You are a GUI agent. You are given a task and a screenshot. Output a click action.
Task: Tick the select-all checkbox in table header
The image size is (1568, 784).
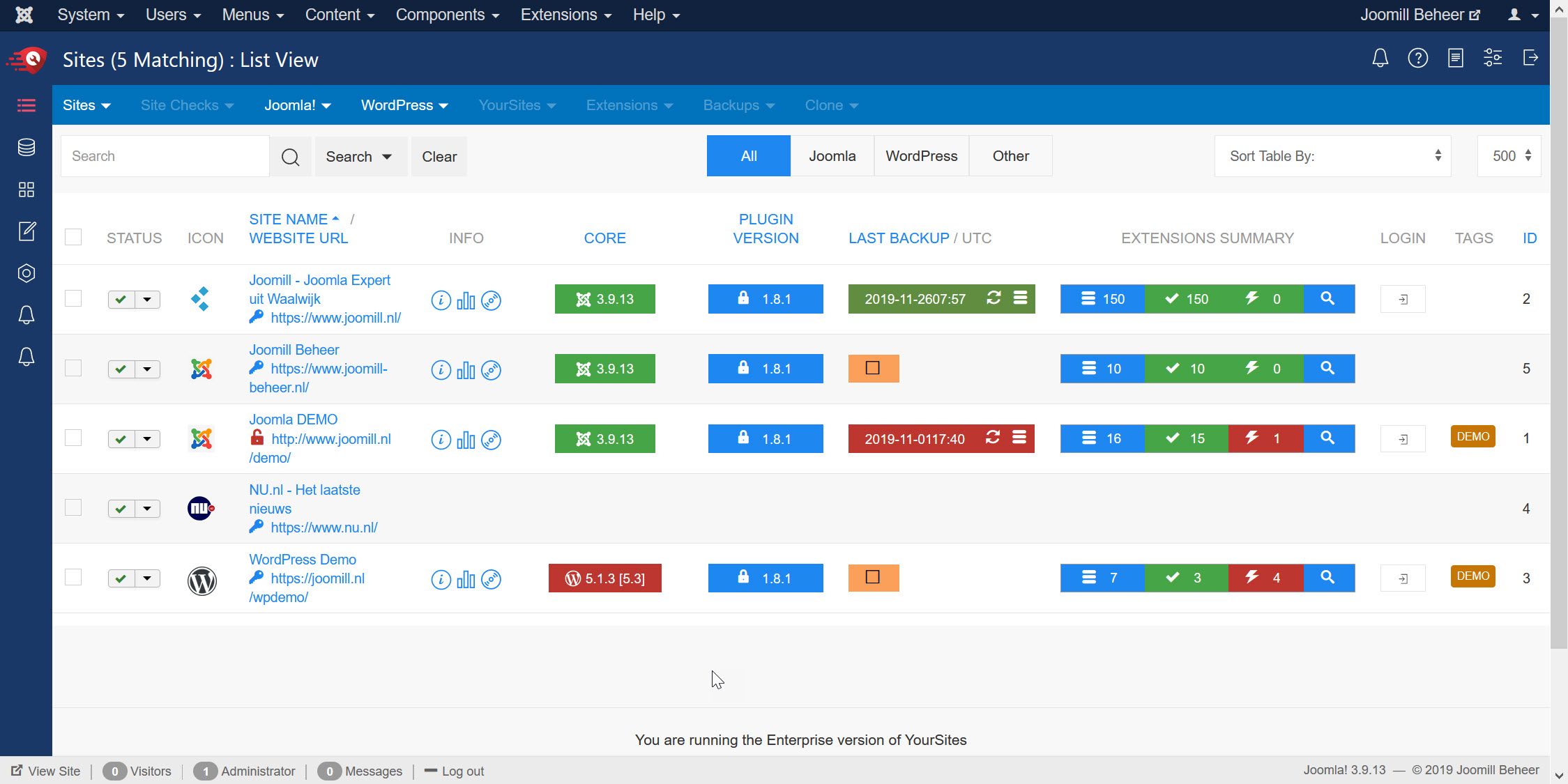73,238
